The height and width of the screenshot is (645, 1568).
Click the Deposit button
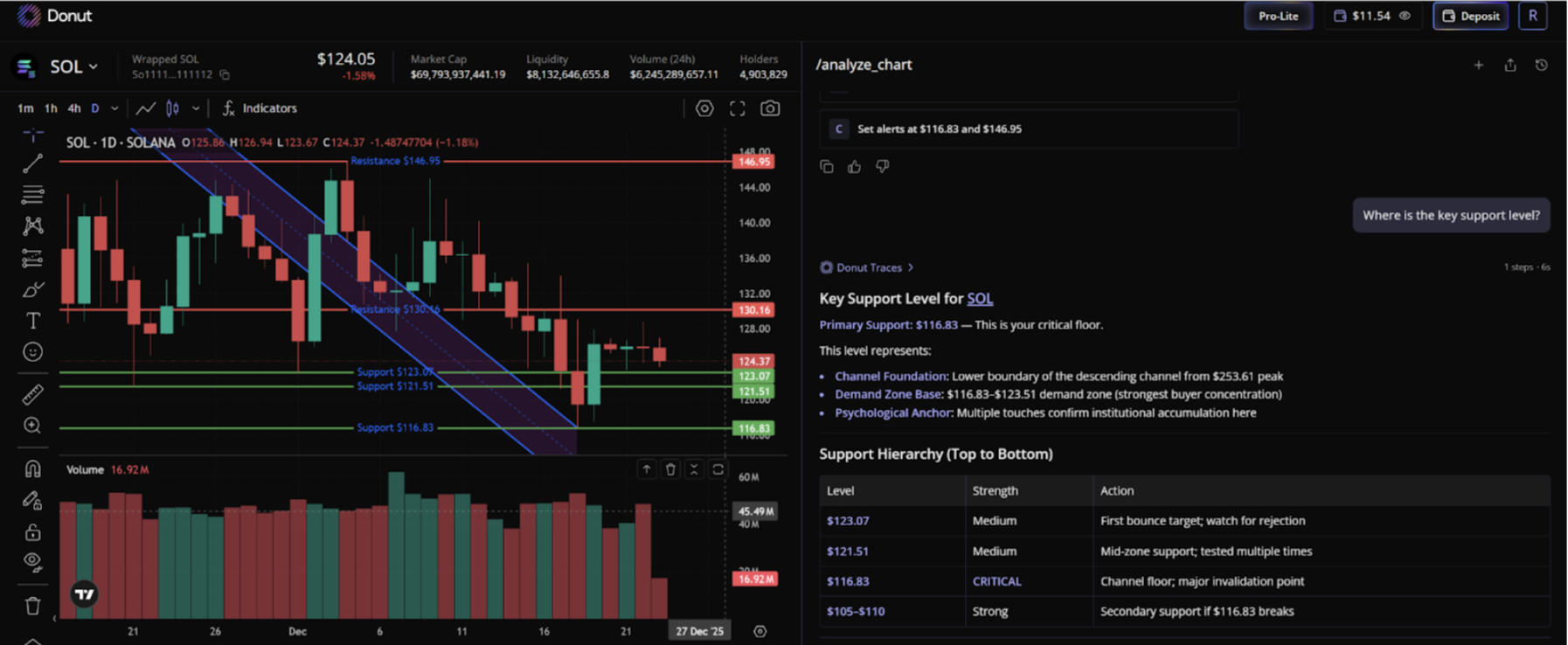(x=1470, y=16)
